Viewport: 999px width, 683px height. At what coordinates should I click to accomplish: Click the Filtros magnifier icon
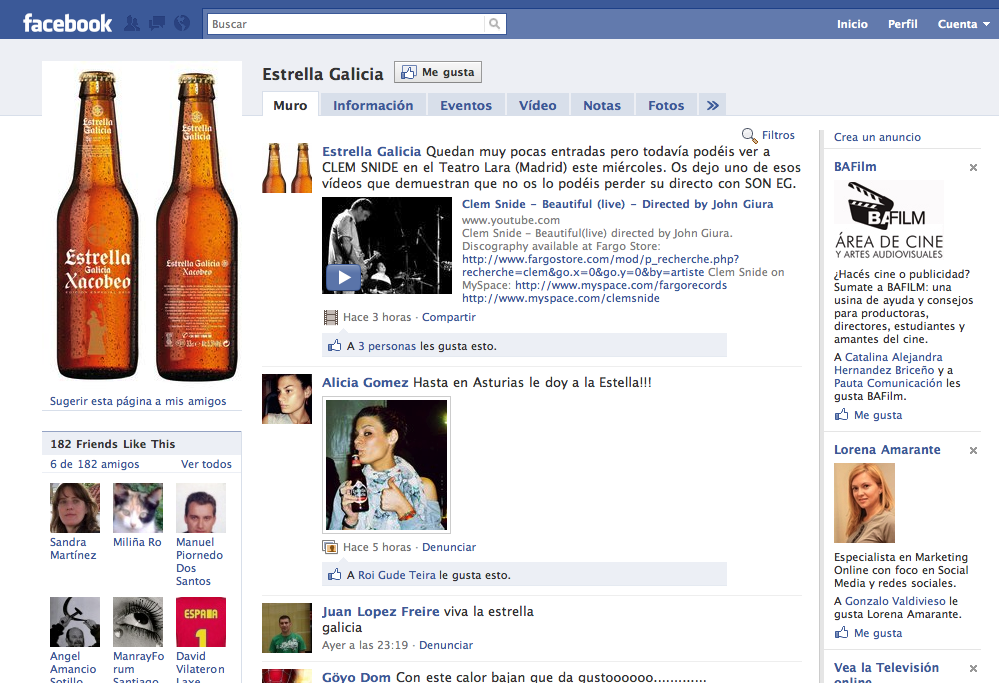pos(749,135)
